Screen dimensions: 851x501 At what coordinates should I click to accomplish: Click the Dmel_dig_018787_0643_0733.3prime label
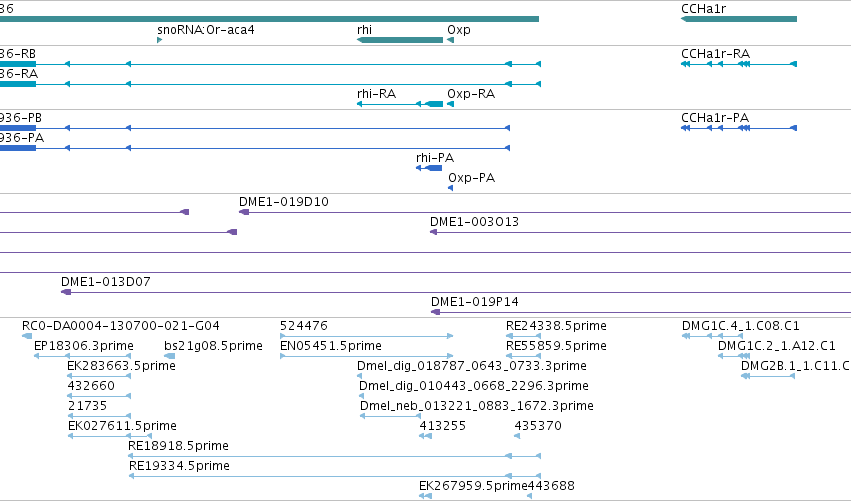click(x=472, y=366)
